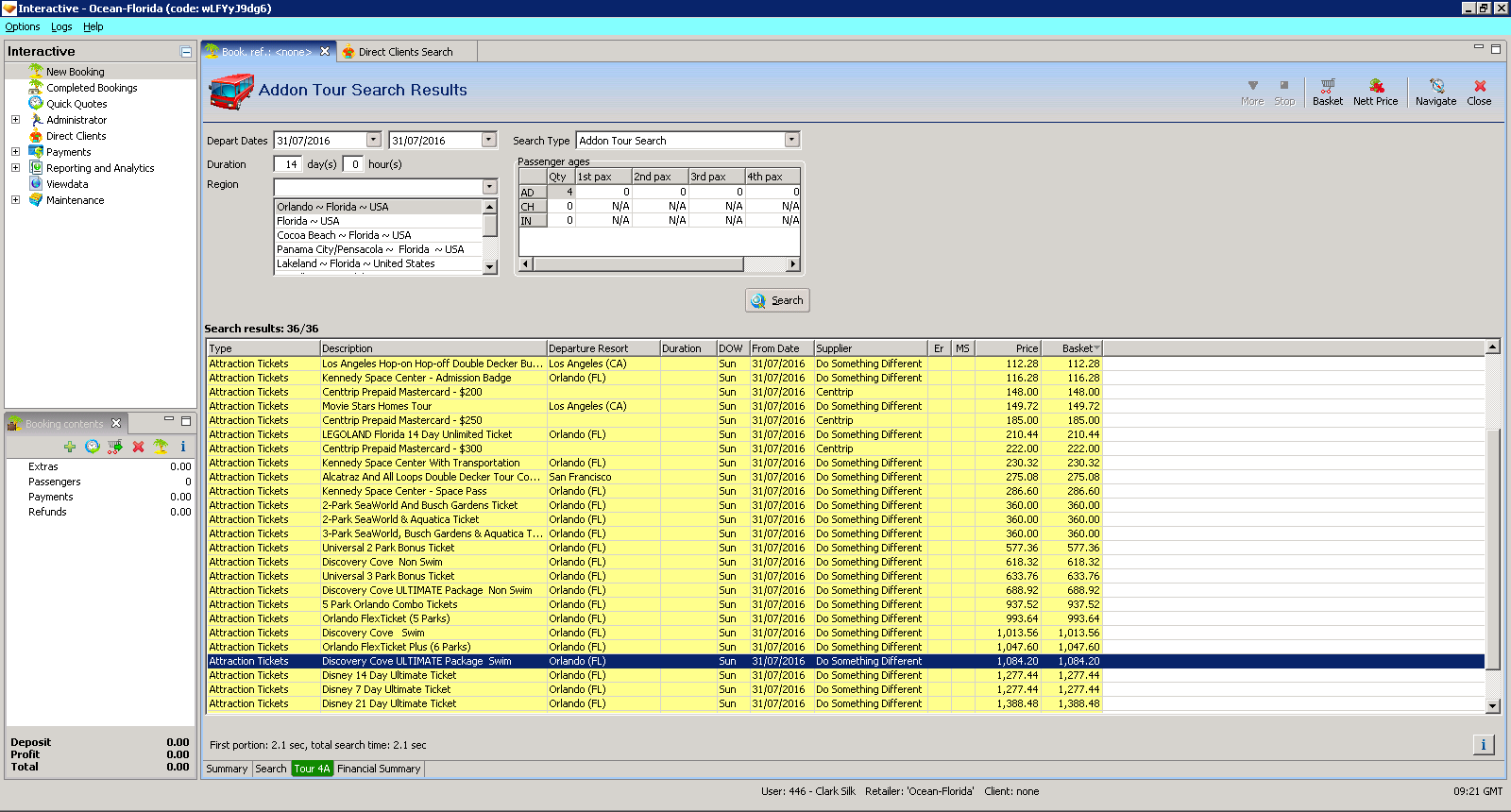The width and height of the screenshot is (1511, 812).
Task: Click the green plus icon in Booking contents
Action: click(70, 447)
